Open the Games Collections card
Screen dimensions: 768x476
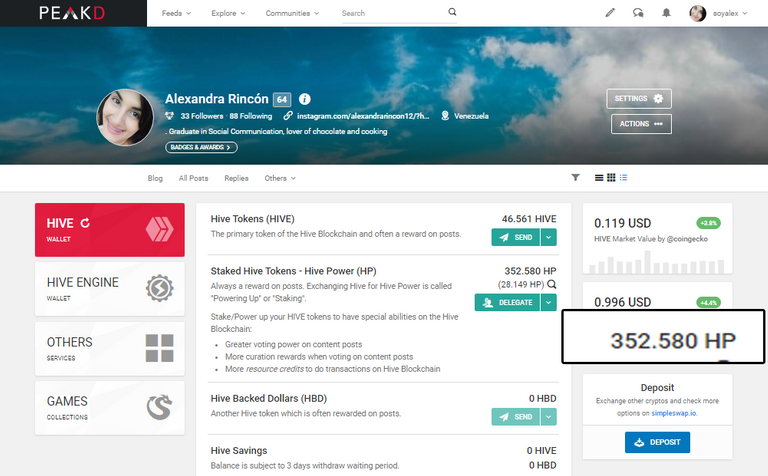(x=110, y=408)
